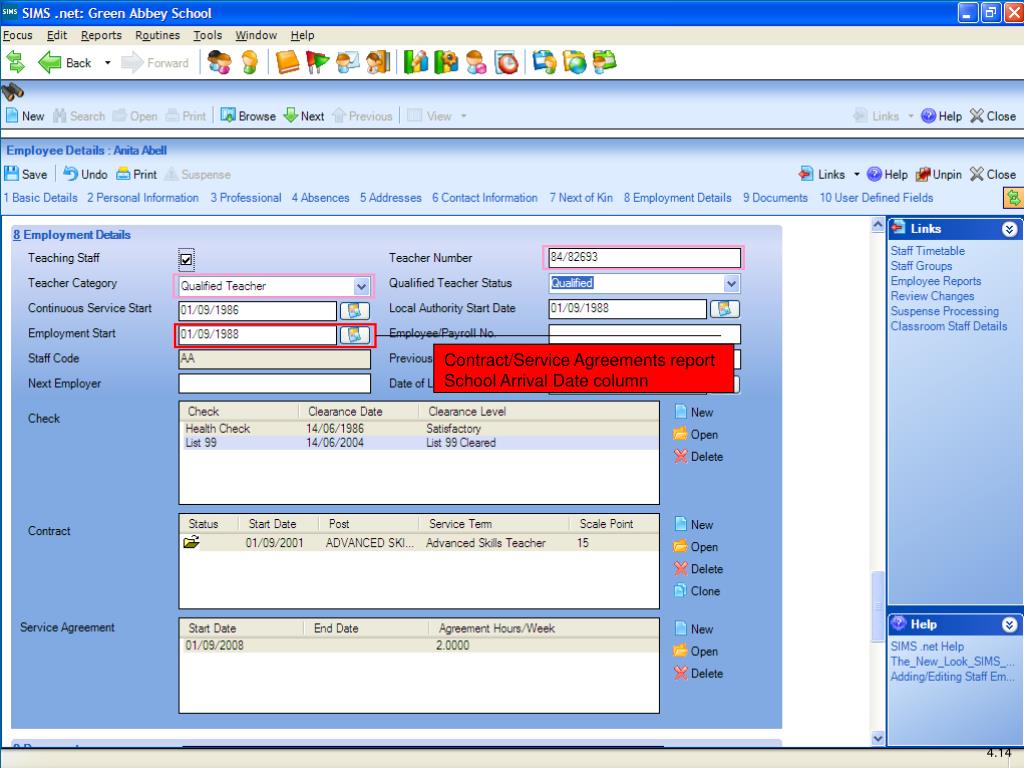Click the binoculars find icon
Image resolution: width=1024 pixels, height=768 pixels.
(x=15, y=91)
